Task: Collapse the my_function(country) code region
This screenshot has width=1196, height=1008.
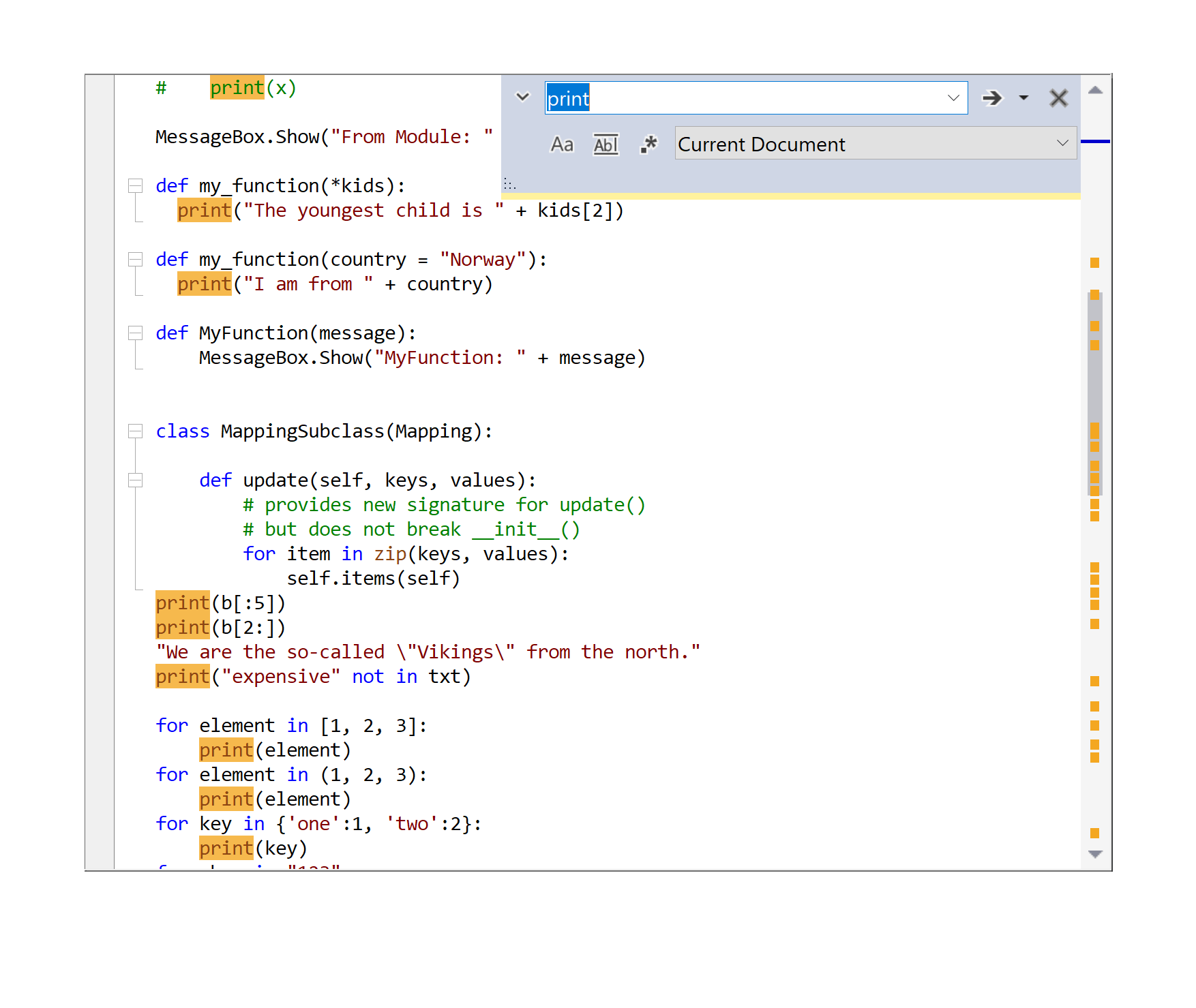Action: click(135, 259)
